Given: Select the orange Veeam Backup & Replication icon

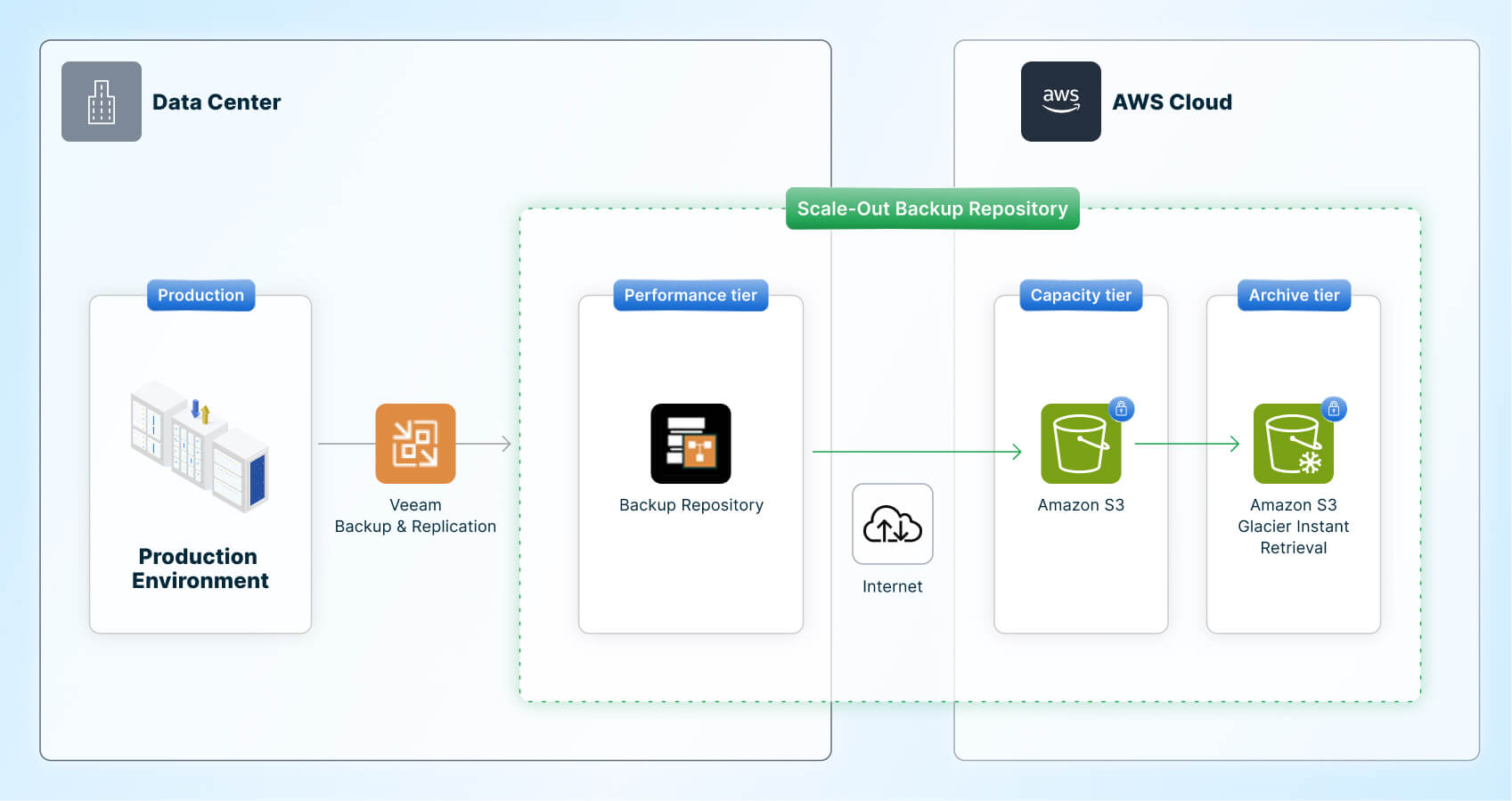Looking at the screenshot, I should click(415, 444).
